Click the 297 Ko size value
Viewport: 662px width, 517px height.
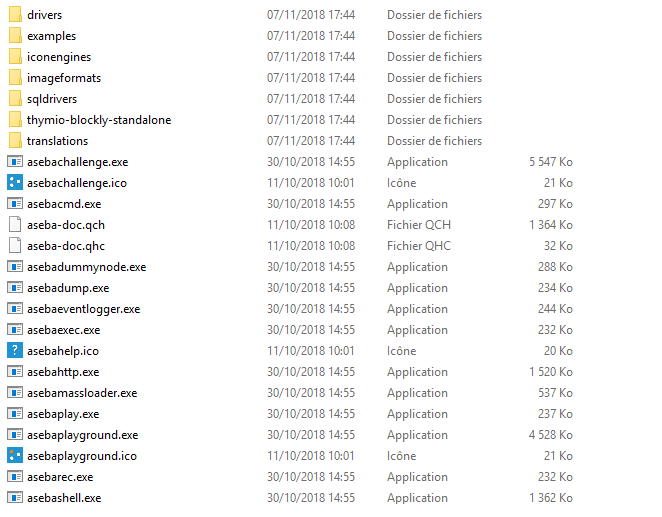(555, 204)
